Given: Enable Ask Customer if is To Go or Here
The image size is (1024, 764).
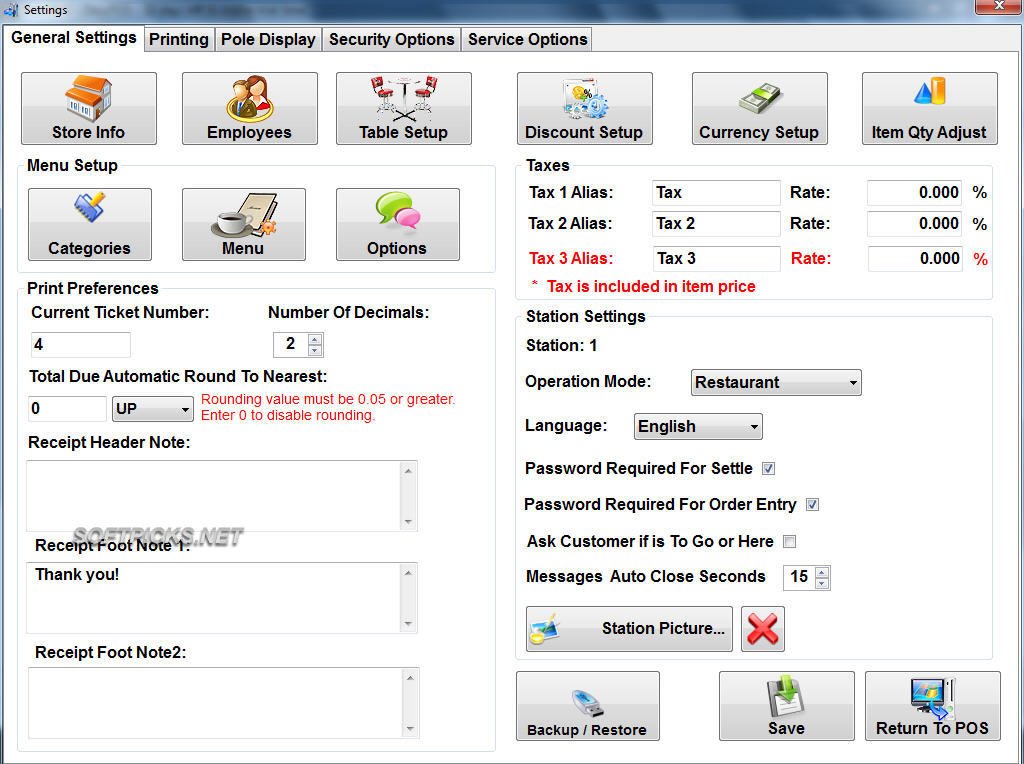Looking at the screenshot, I should pyautogui.click(x=789, y=541).
